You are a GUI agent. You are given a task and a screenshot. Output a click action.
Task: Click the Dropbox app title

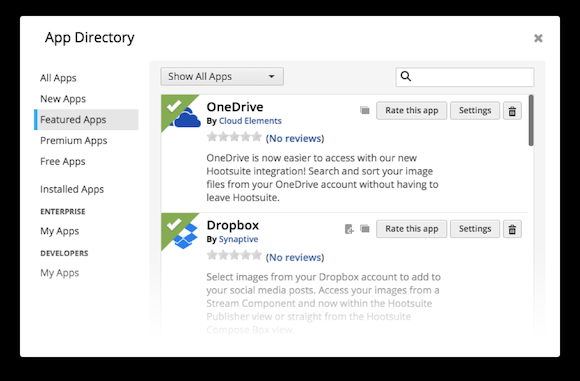pos(233,225)
